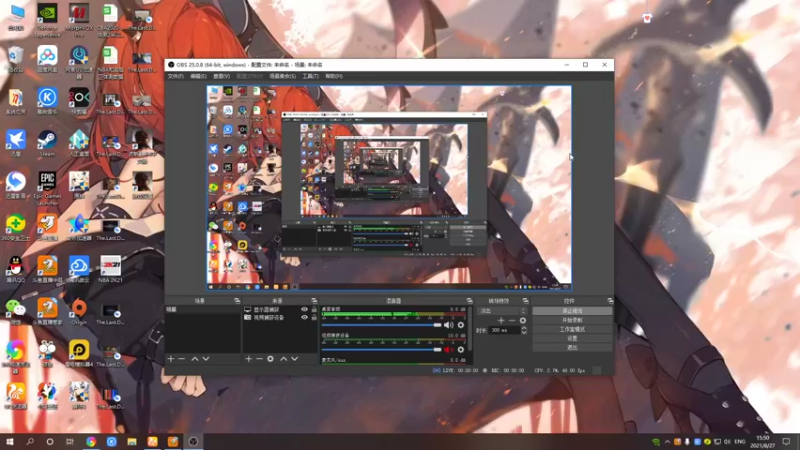Open the View (V) menu in OBS

coord(221,76)
